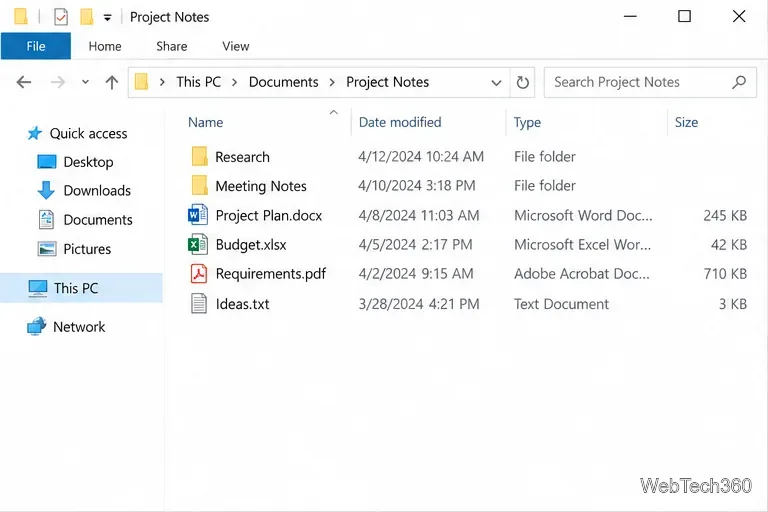The width and height of the screenshot is (768, 512).
Task: Sort by the Name column header
Action: (x=205, y=122)
